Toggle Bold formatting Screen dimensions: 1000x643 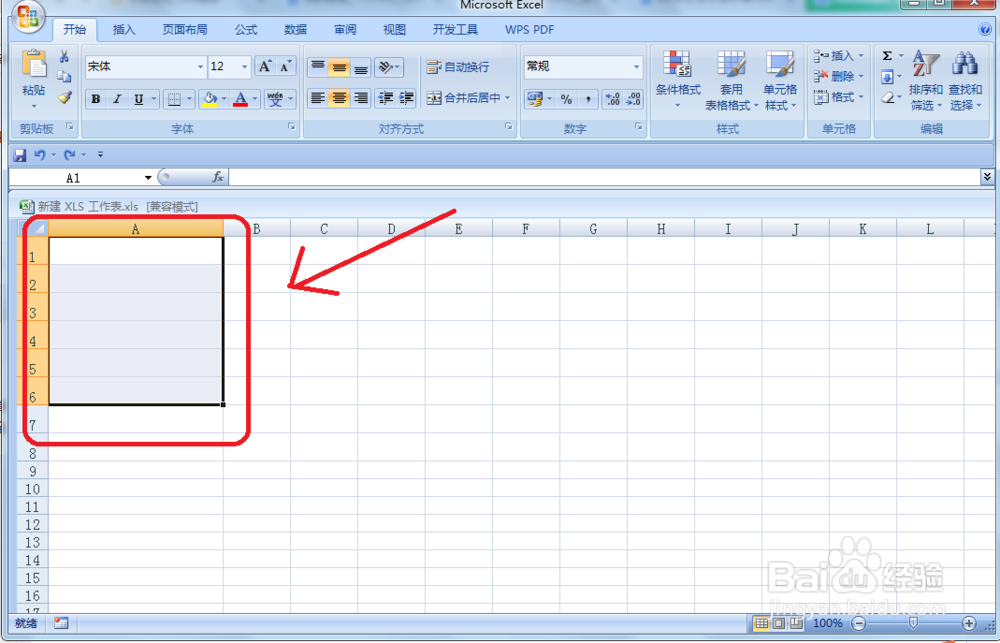(96, 99)
